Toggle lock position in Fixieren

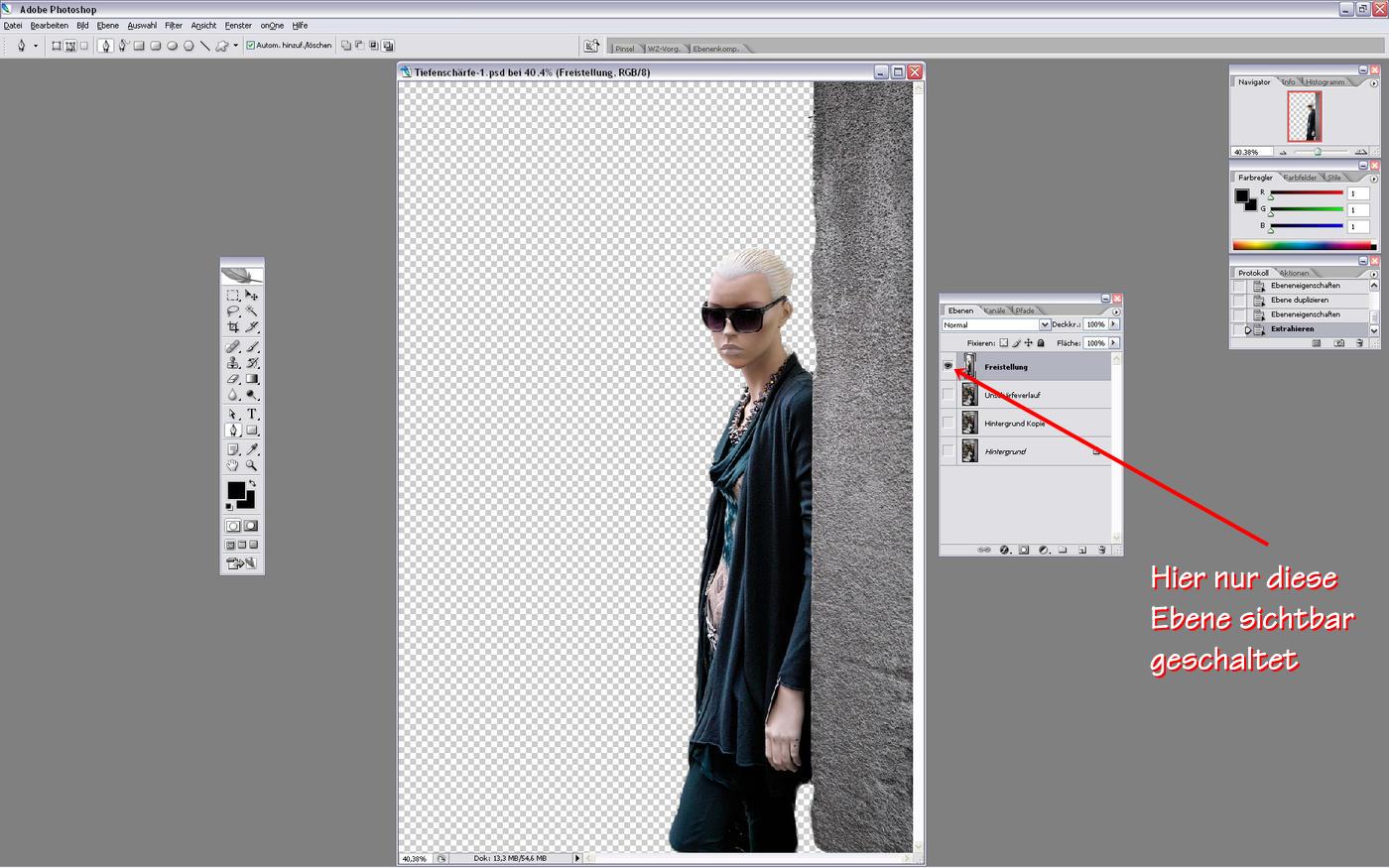[1029, 343]
